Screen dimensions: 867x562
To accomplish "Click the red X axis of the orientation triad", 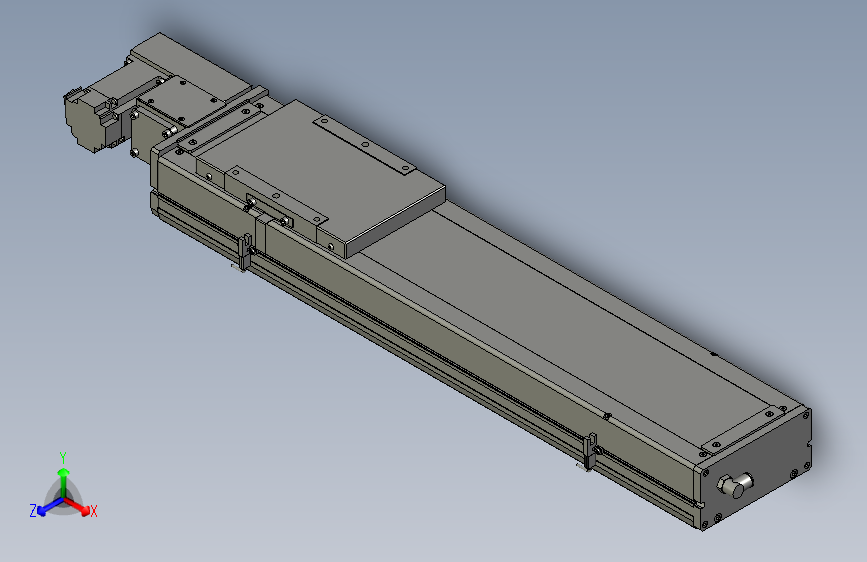I will coord(78,506).
